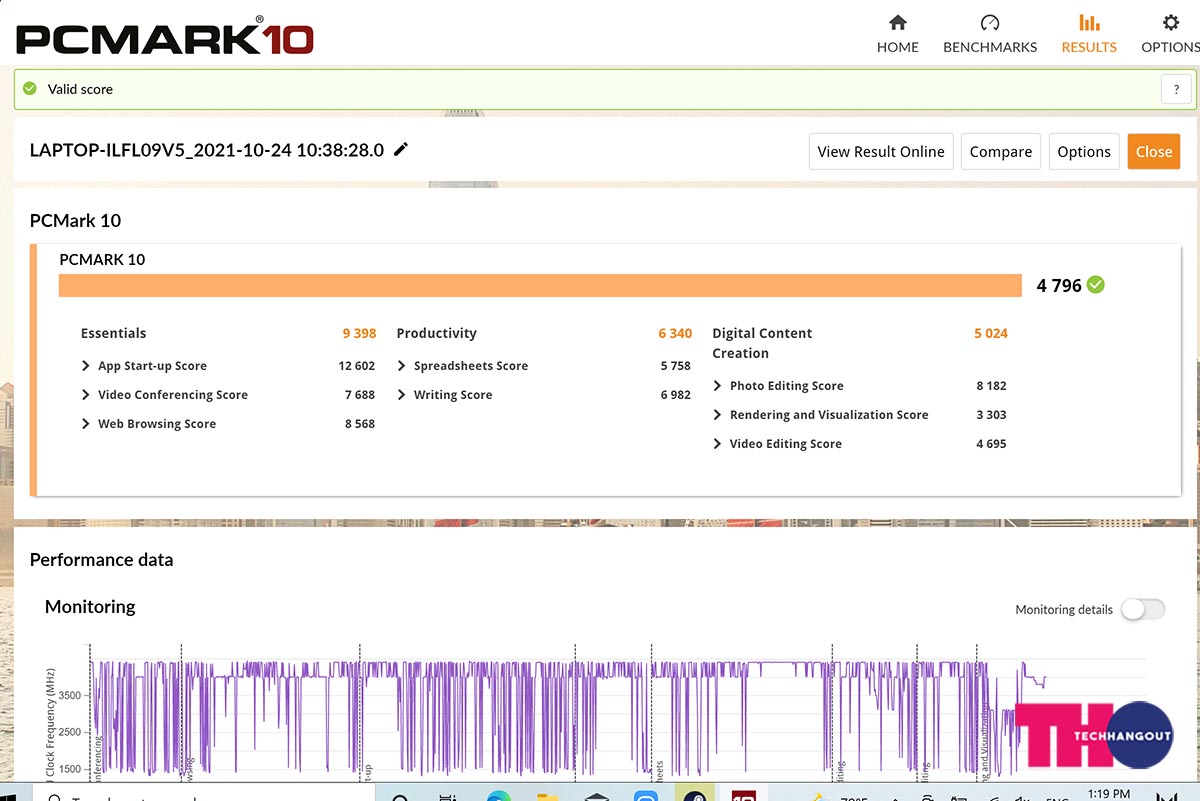Click the Digital Content Creation heading
The height and width of the screenshot is (801, 1200).
pos(762,343)
